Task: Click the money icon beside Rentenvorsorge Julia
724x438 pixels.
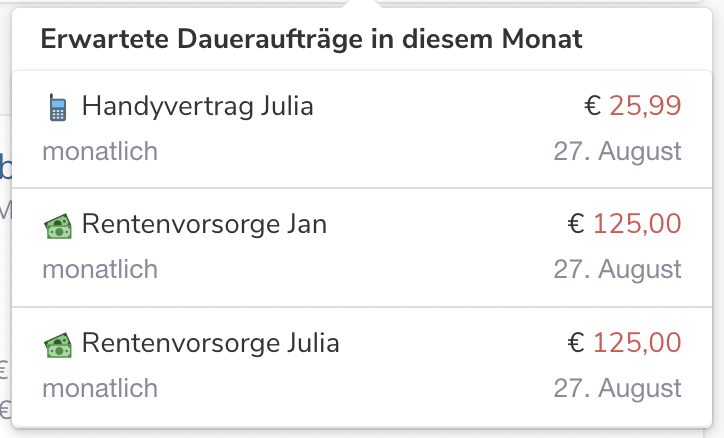Action: (58, 345)
